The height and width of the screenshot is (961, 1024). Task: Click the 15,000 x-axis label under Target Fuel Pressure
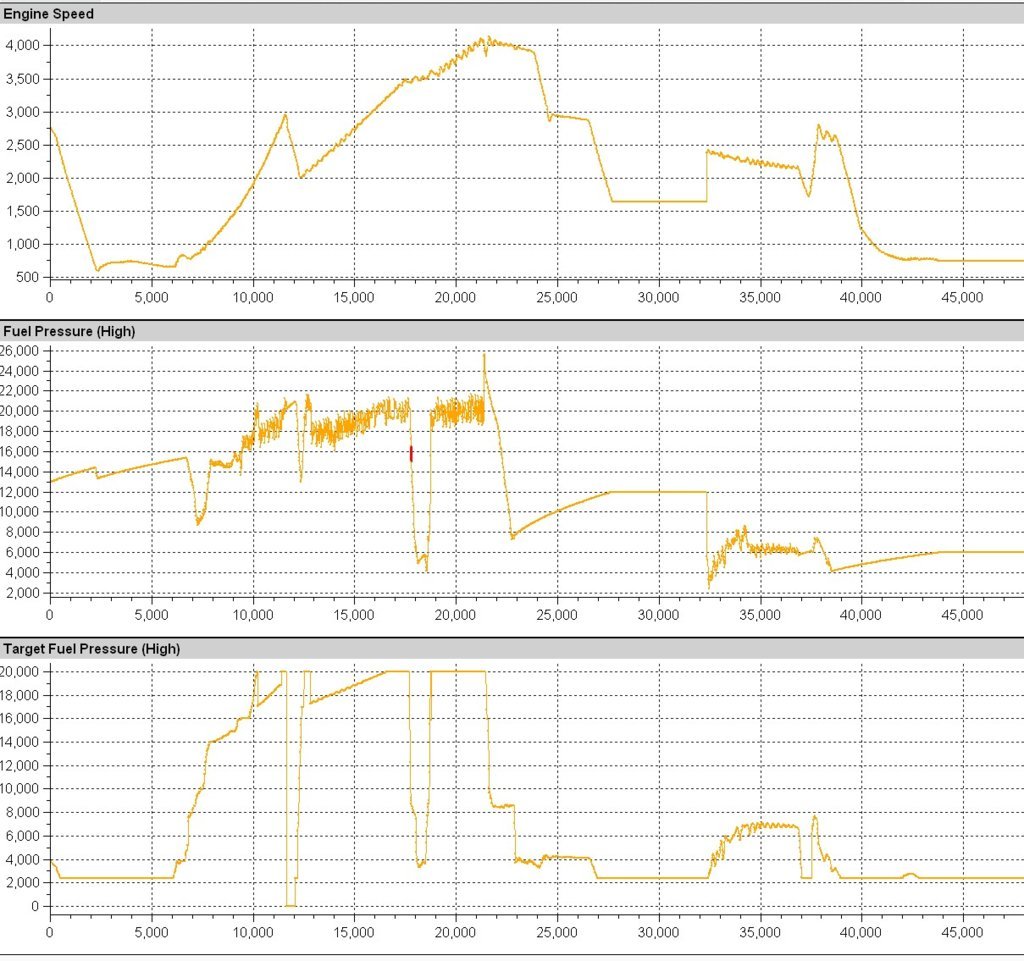tap(354, 932)
